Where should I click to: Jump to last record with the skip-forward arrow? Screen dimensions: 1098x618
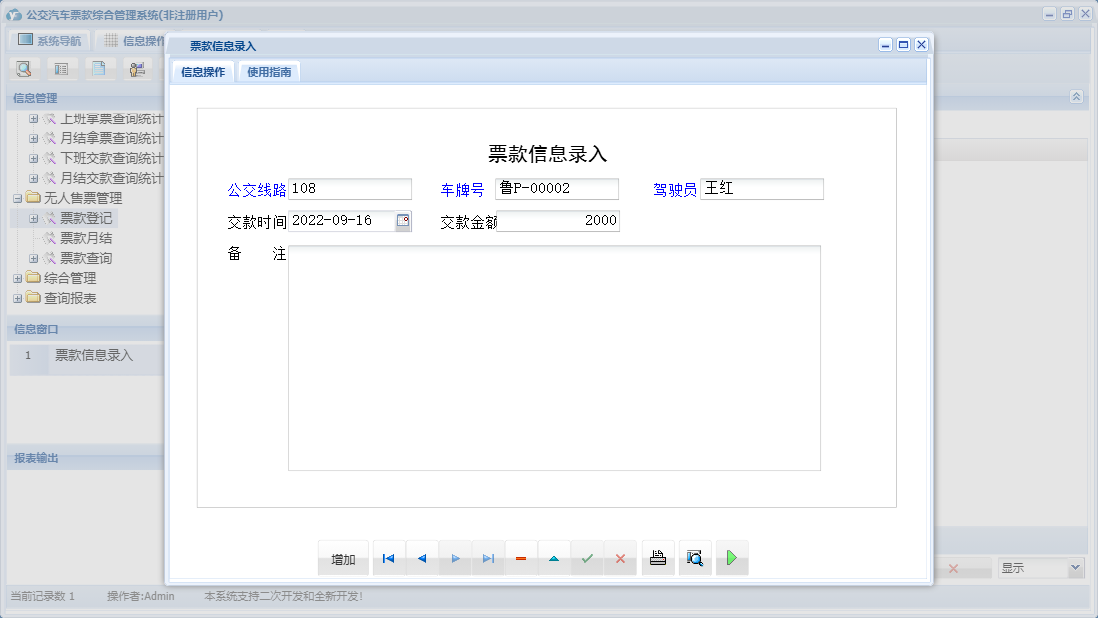click(x=488, y=558)
